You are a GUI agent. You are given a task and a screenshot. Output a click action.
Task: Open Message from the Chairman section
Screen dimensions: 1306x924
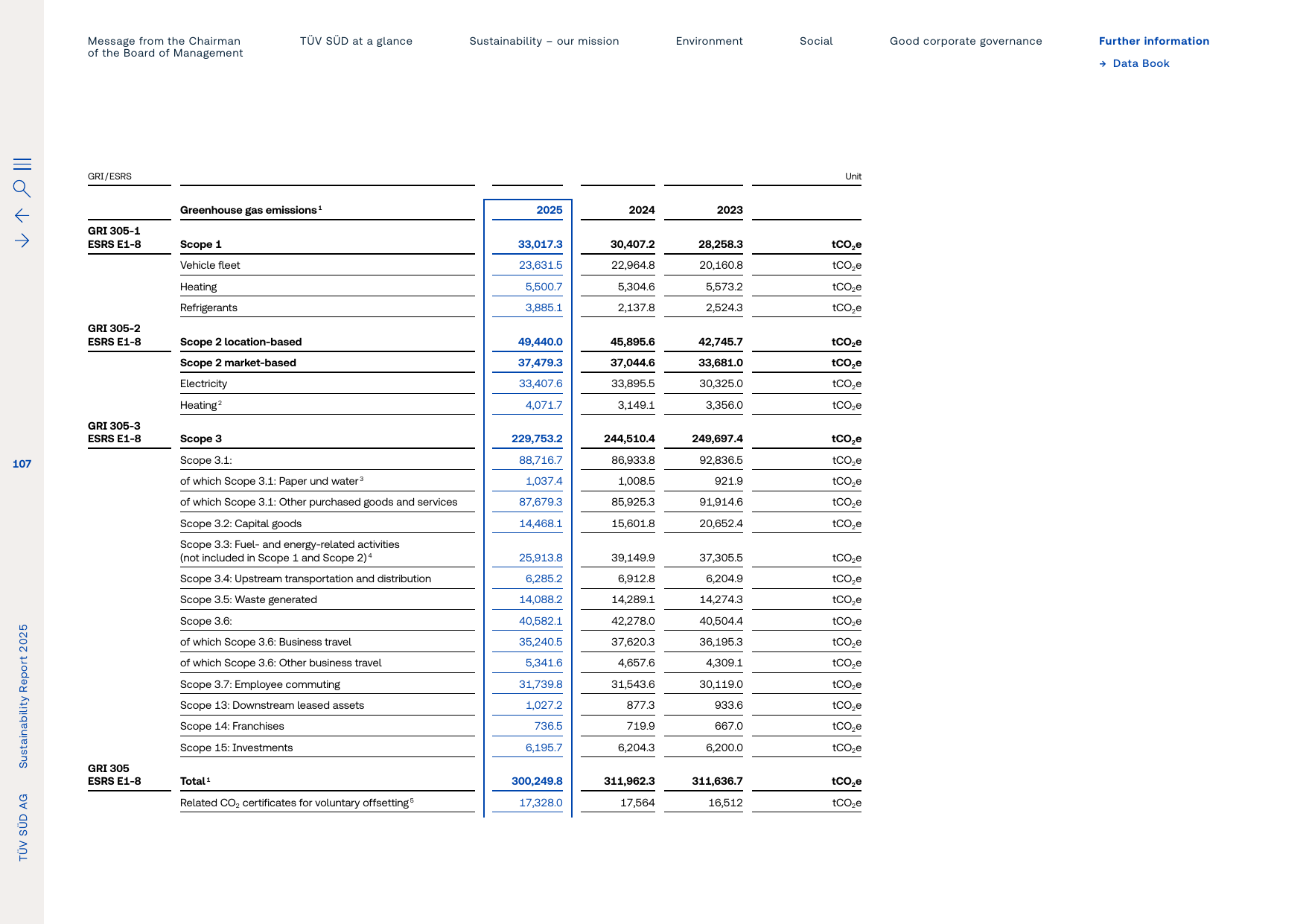point(165,47)
